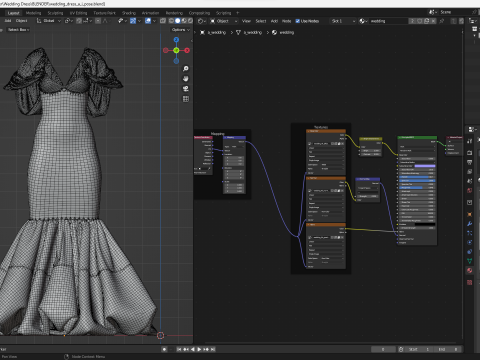The image size is (480, 360).
Task: Open the Select Box tool dropdown
Action: 18,30
